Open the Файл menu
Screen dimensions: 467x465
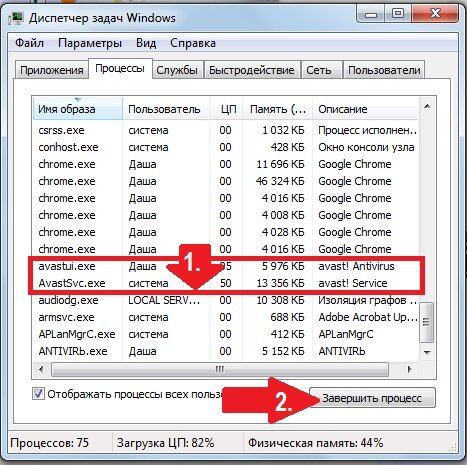point(29,43)
